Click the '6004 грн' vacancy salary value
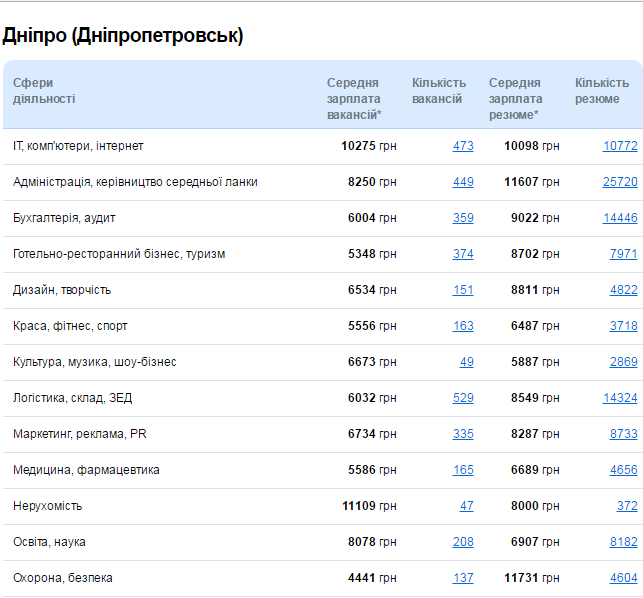 372,218
